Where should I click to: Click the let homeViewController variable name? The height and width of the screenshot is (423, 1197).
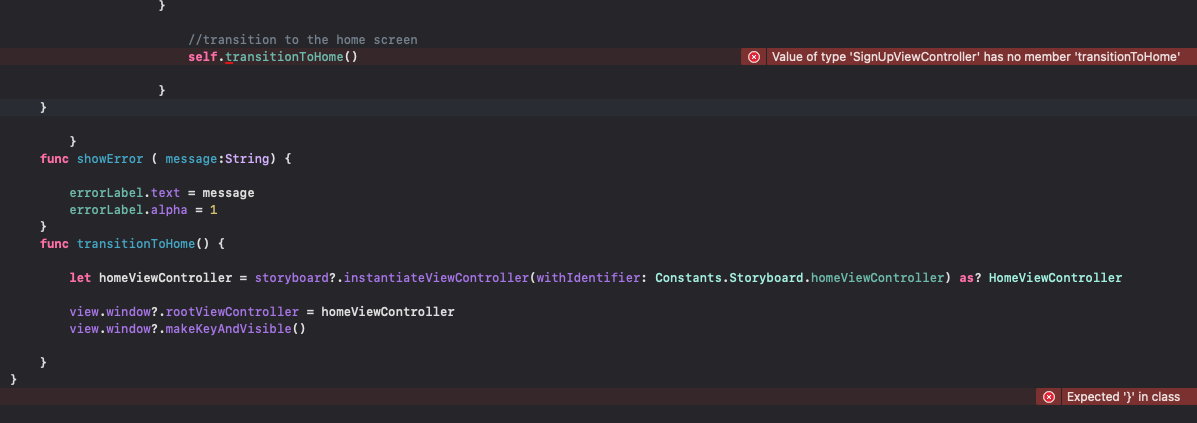166,278
